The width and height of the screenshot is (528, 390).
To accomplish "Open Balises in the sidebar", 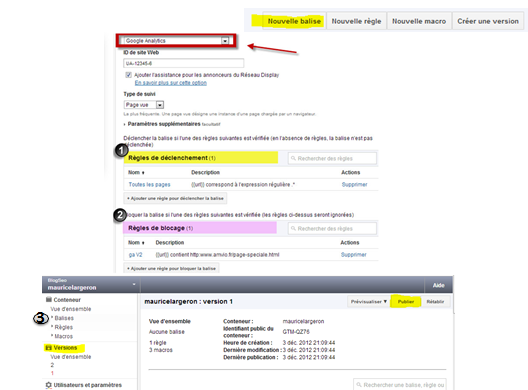I will coord(64,318).
